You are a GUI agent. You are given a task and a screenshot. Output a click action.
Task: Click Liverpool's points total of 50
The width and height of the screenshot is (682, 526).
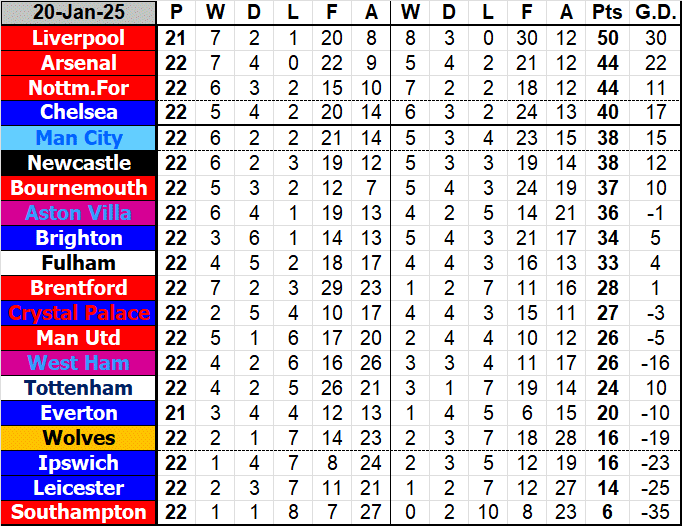tap(606, 38)
